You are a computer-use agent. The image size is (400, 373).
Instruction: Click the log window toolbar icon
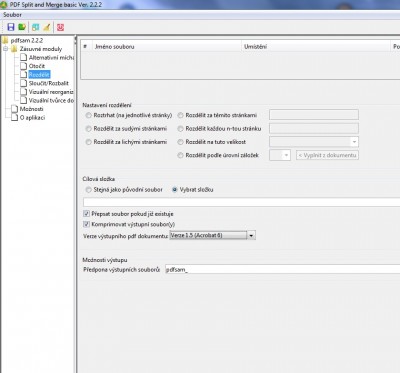tap(36, 27)
